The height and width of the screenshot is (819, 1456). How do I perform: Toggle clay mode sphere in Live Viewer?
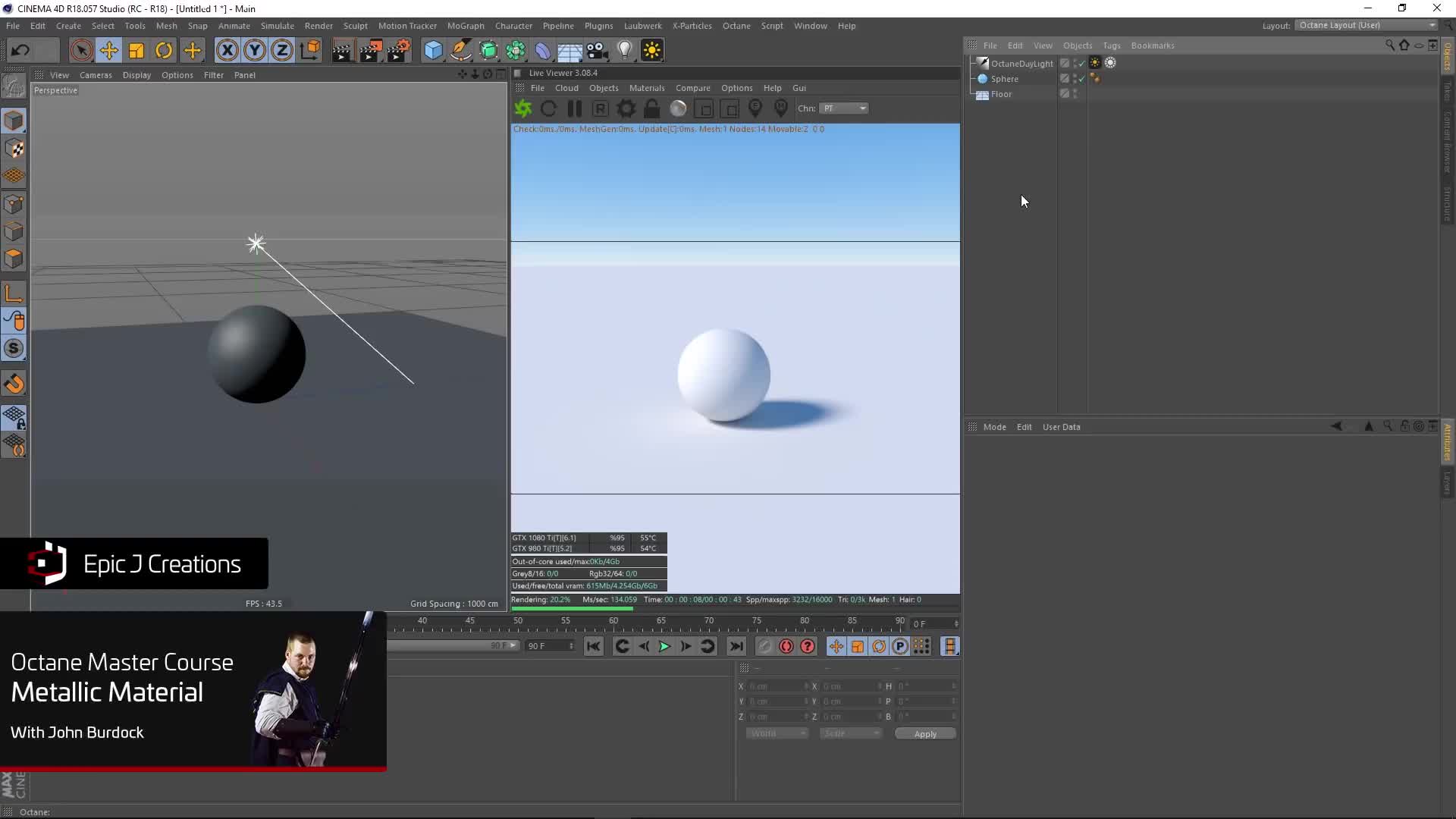678,108
